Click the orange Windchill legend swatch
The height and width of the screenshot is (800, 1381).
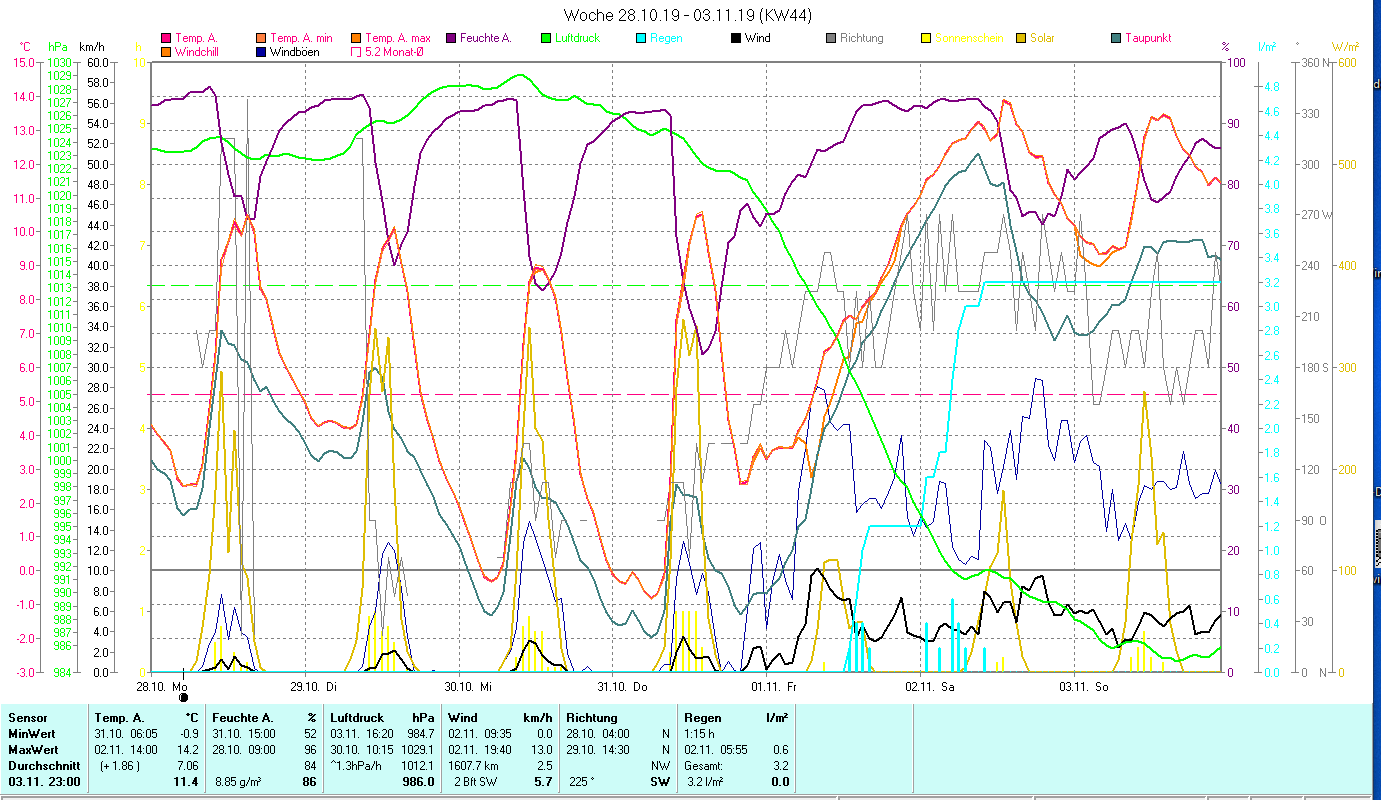click(x=166, y=51)
